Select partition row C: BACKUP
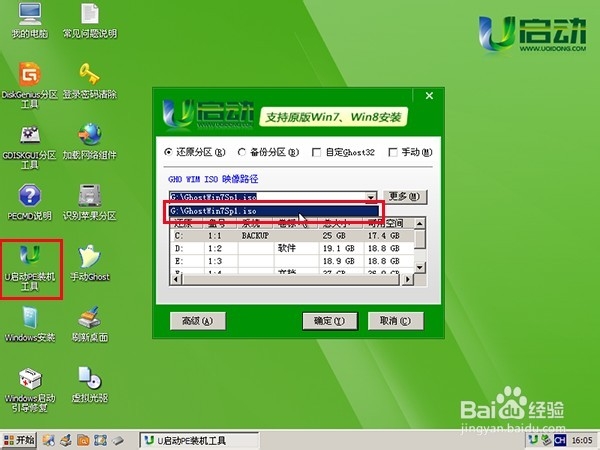 click(292, 236)
